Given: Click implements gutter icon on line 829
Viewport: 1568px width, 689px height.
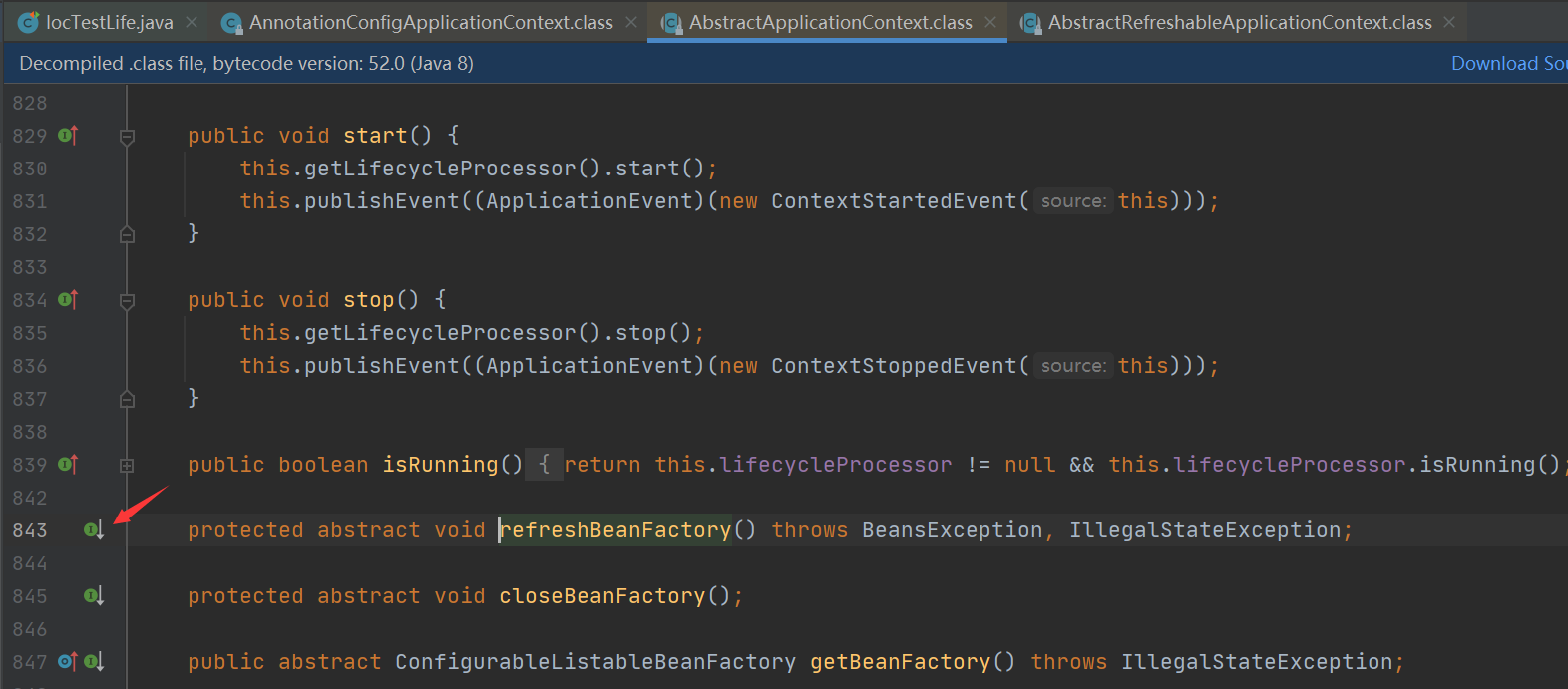Looking at the screenshot, I should point(68,135).
